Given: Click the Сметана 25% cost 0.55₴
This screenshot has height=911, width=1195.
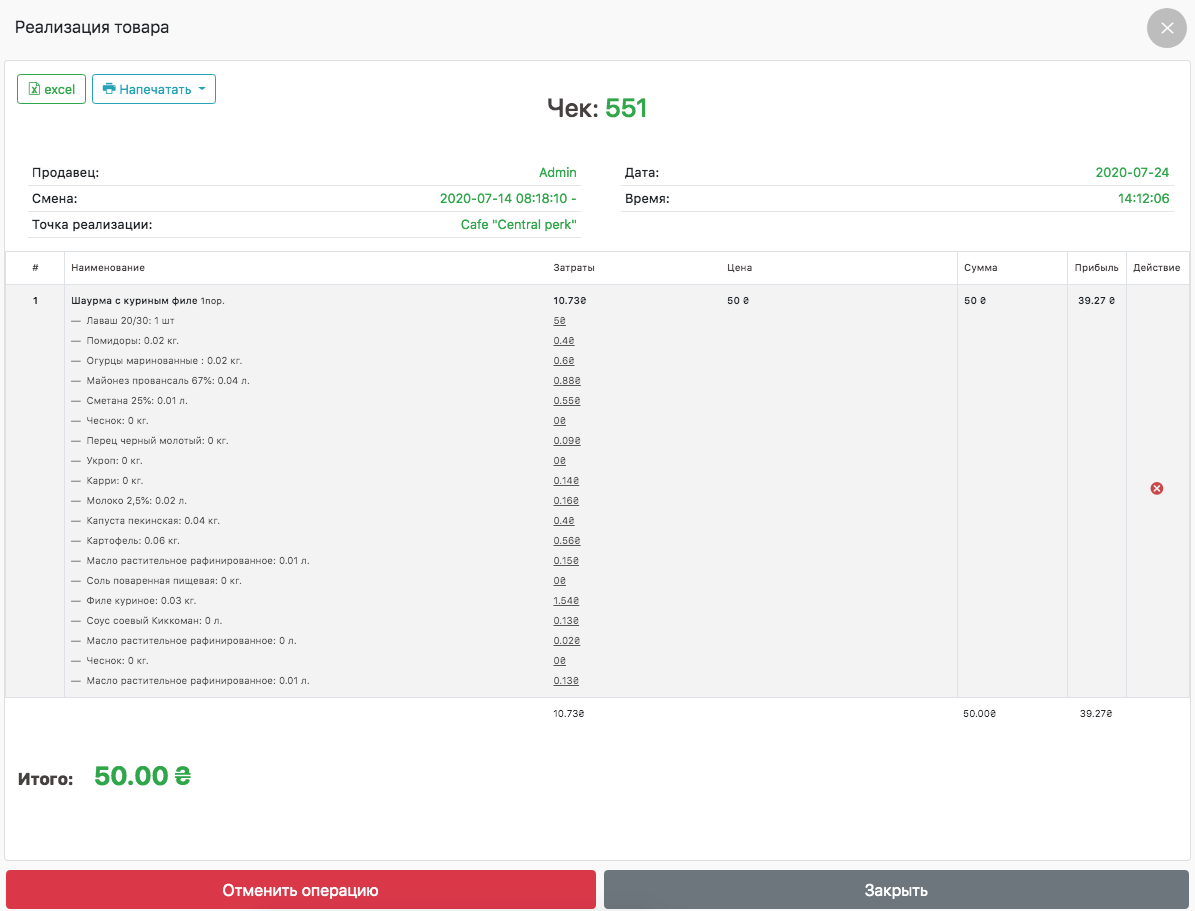Looking at the screenshot, I should tap(566, 400).
